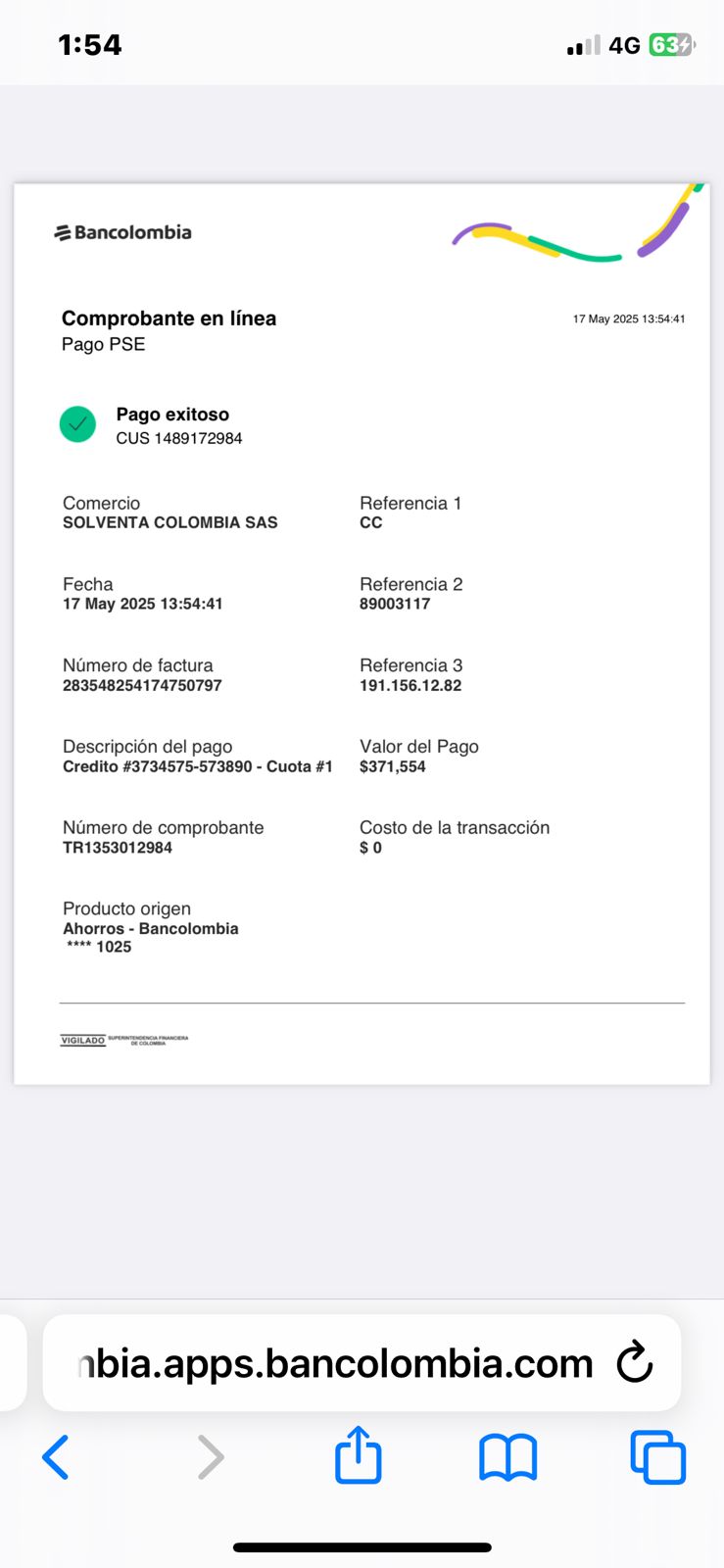724x1568 pixels.
Task: Tap the receipt number TR1353012984
Action: point(118,848)
